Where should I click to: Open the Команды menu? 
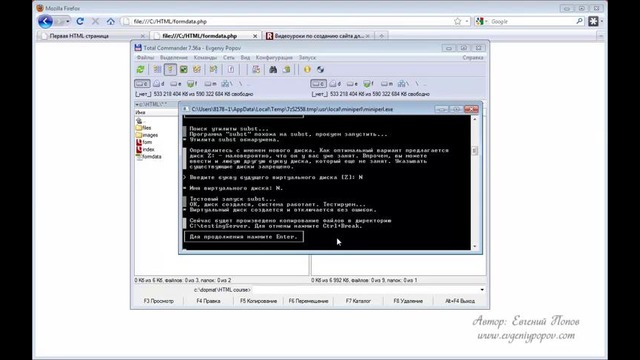pos(205,58)
